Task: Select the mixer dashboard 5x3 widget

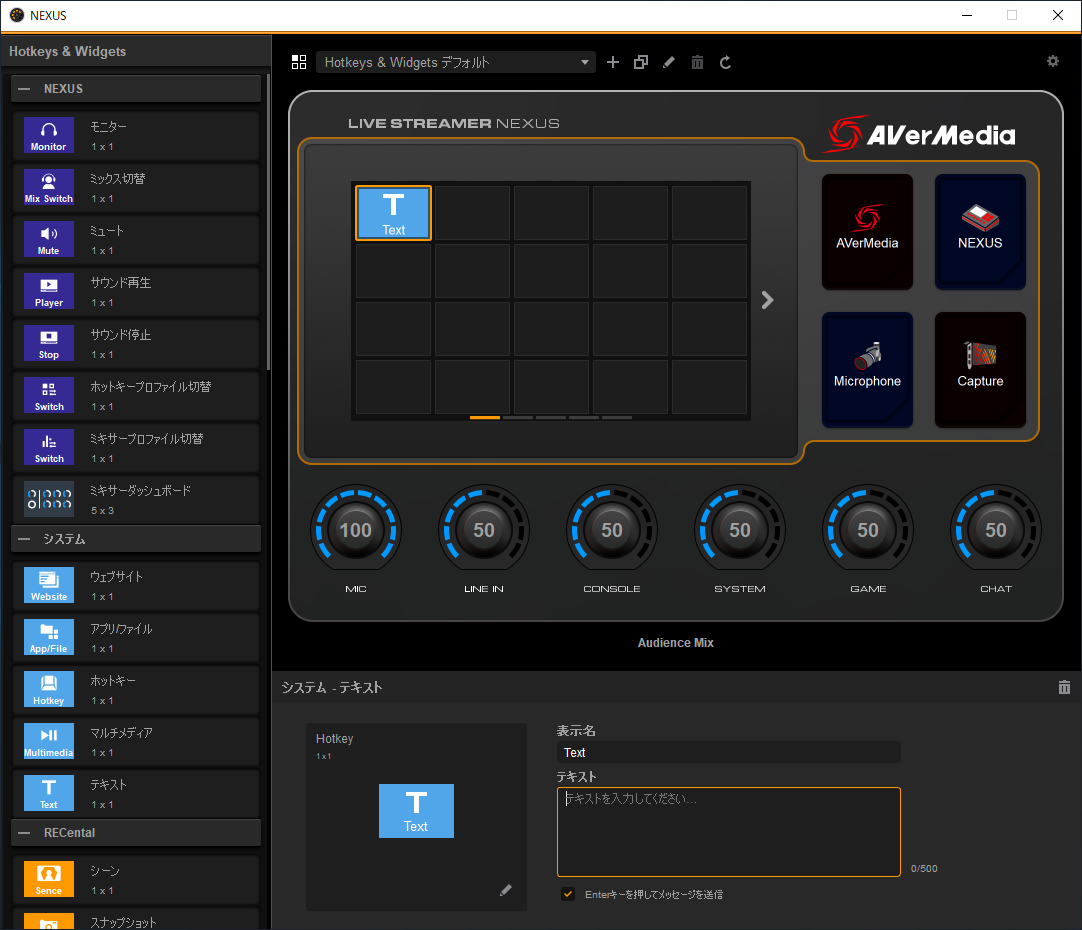Action: (x=48, y=499)
